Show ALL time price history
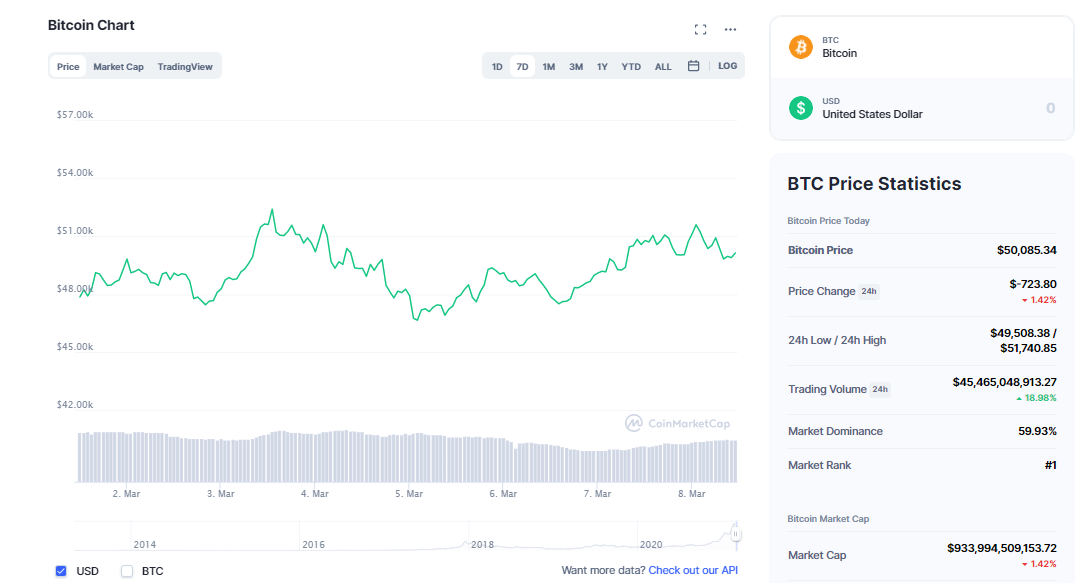The height and width of the screenshot is (583, 1080). [663, 67]
